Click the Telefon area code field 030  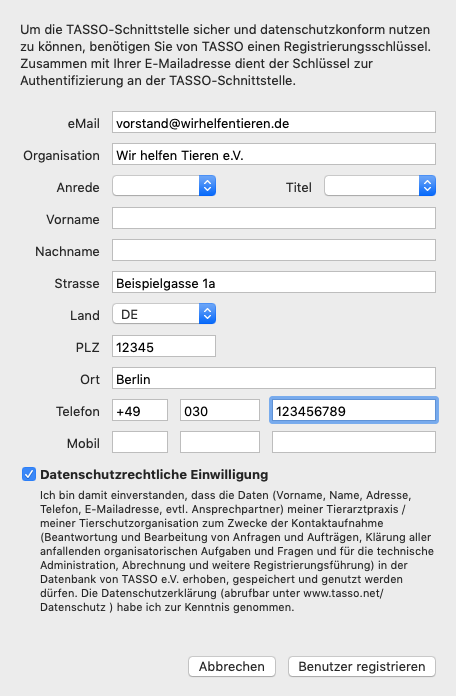coord(220,410)
